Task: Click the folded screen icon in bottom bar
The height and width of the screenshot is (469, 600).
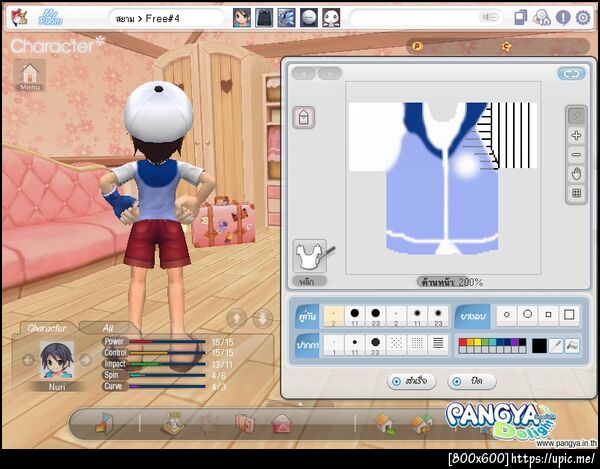Action: 104,423
